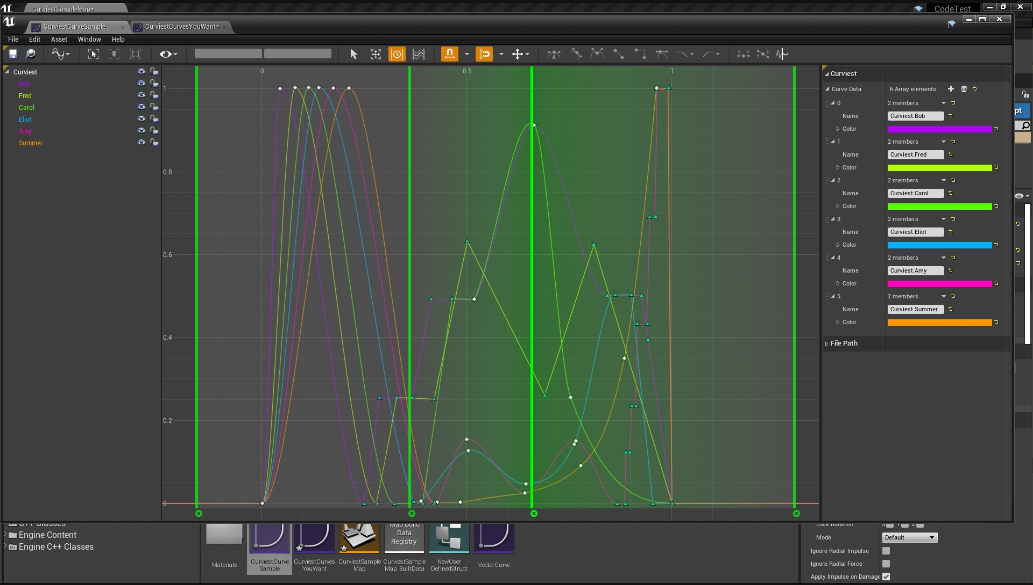The width and height of the screenshot is (1033, 585).
Task: Toggle visibility of Amy curve
Action: [141, 131]
